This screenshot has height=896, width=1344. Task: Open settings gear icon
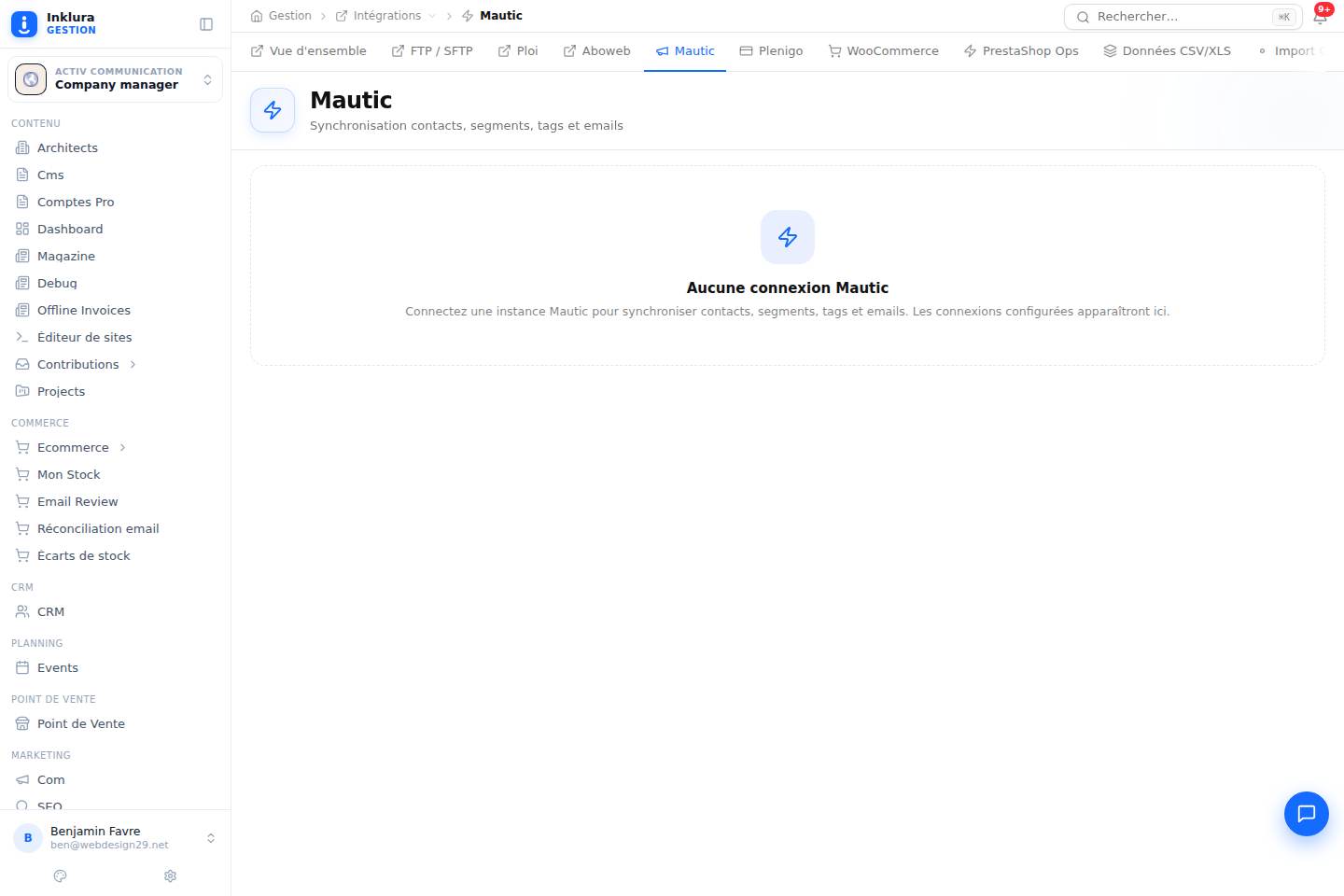170,876
